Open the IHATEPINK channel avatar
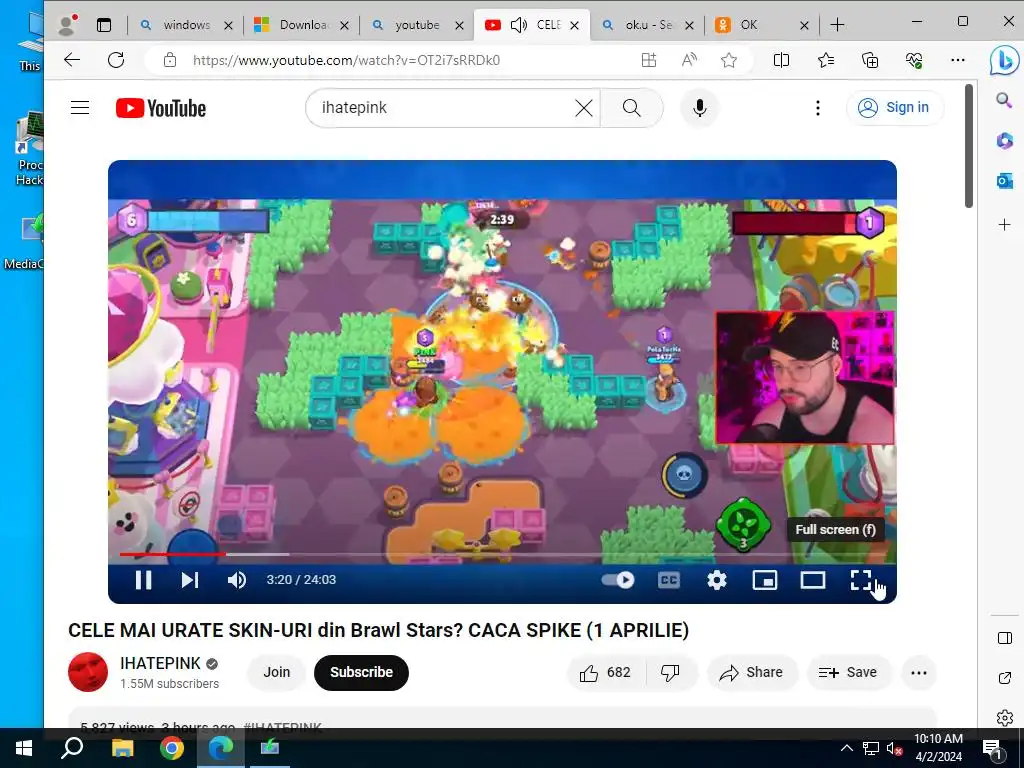Image resolution: width=1024 pixels, height=768 pixels. [x=88, y=672]
